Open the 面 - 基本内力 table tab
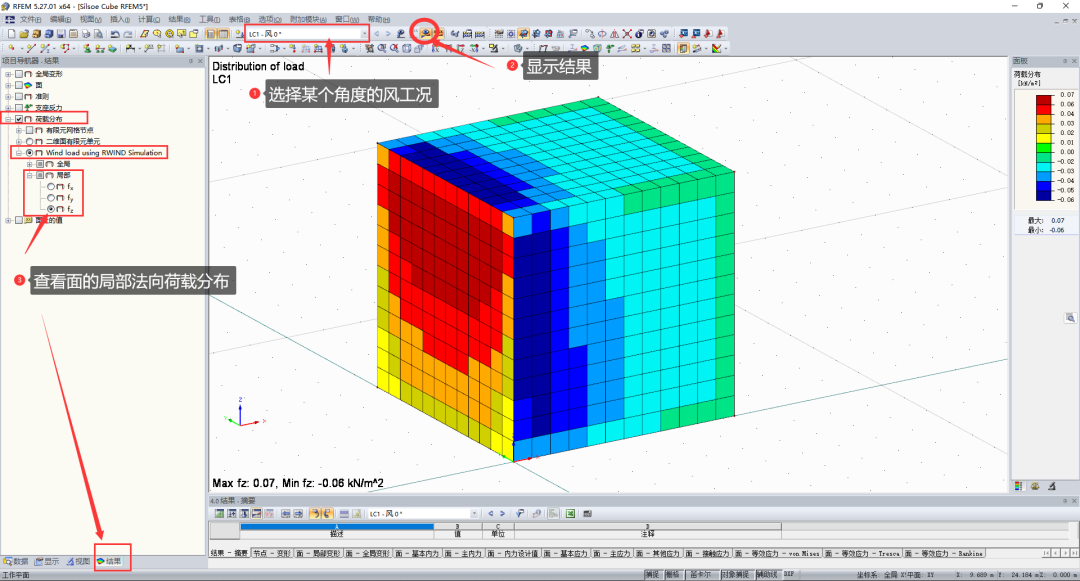Viewport: 1080px width, 581px height. pyautogui.click(x=417, y=553)
